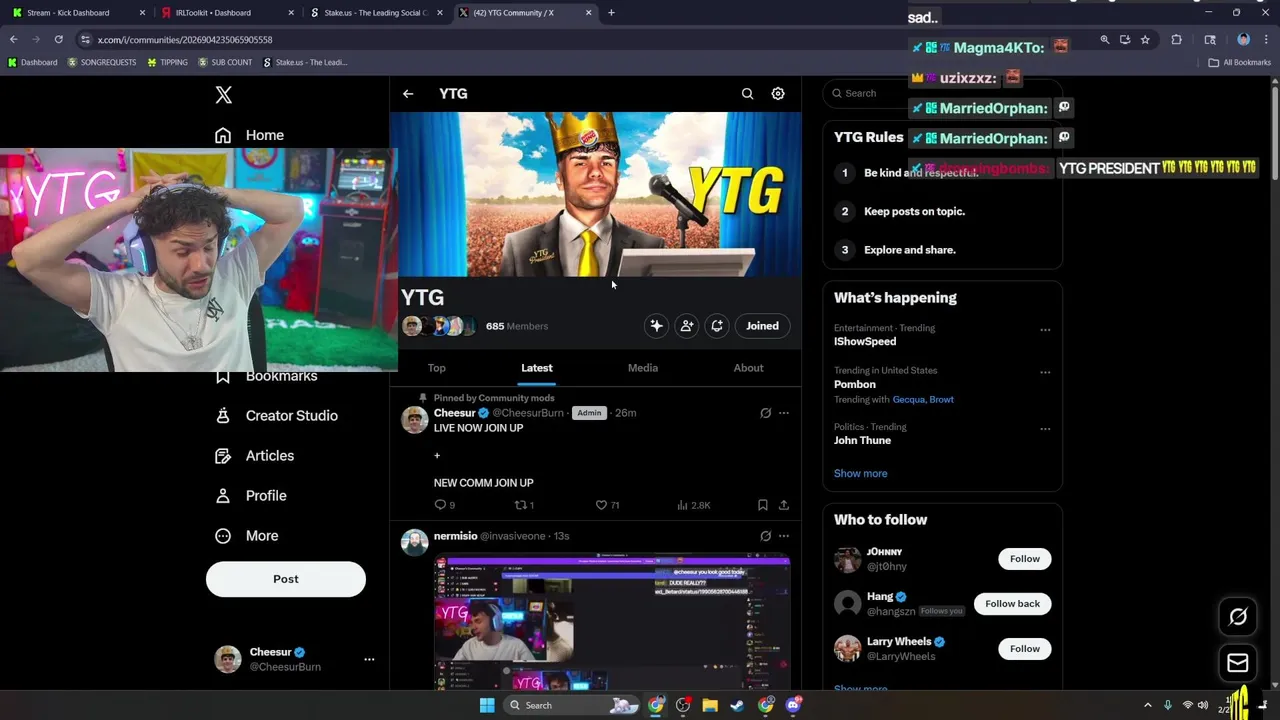
Task: Like Cheesur's pinned post
Action: (x=607, y=505)
